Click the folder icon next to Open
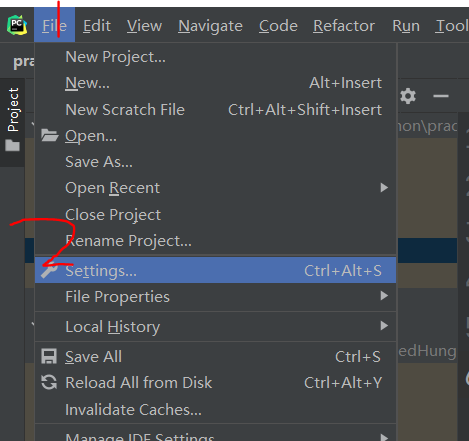The height and width of the screenshot is (441, 469). 50,136
